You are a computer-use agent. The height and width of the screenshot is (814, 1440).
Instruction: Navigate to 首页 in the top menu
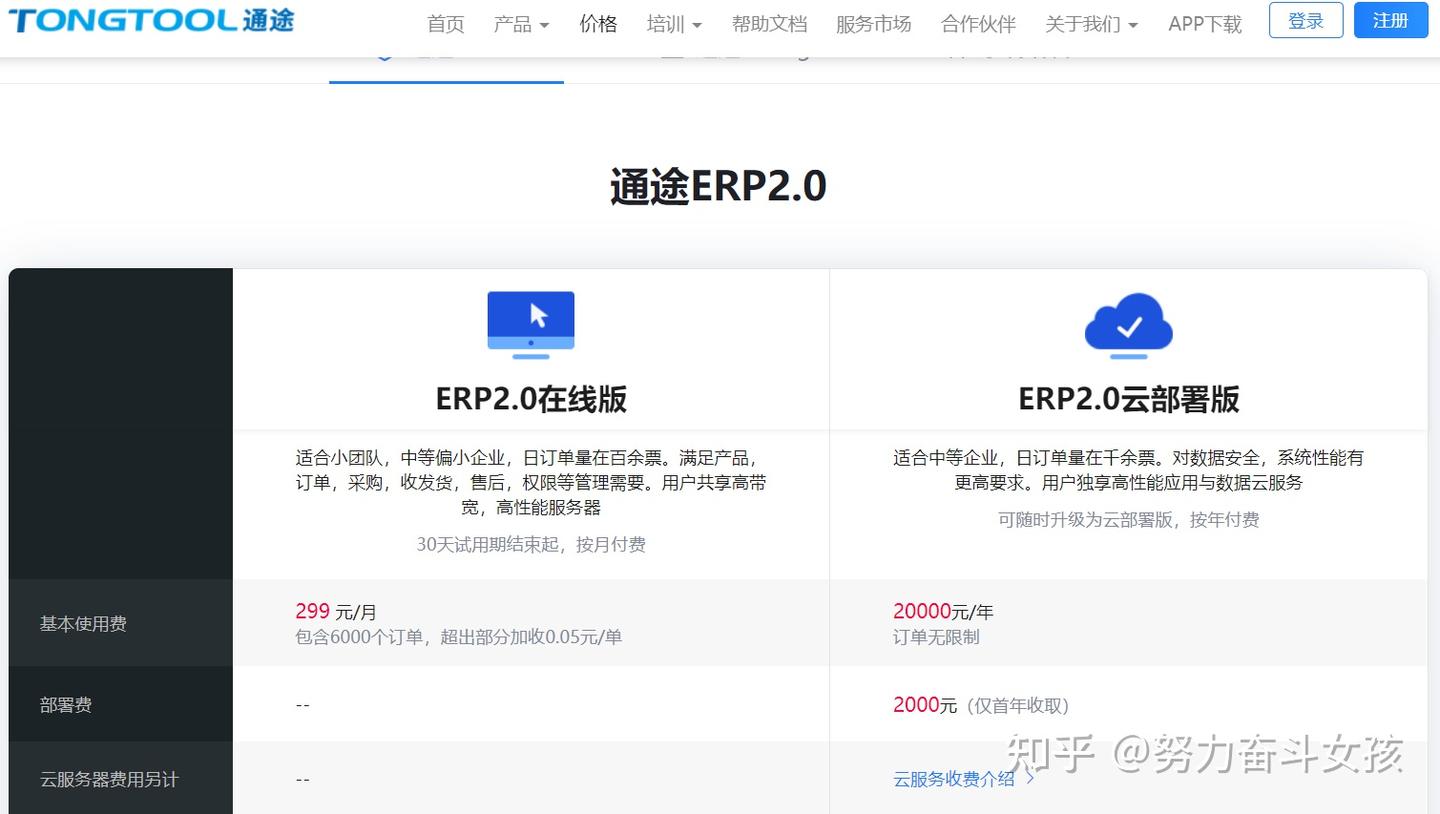click(x=445, y=24)
